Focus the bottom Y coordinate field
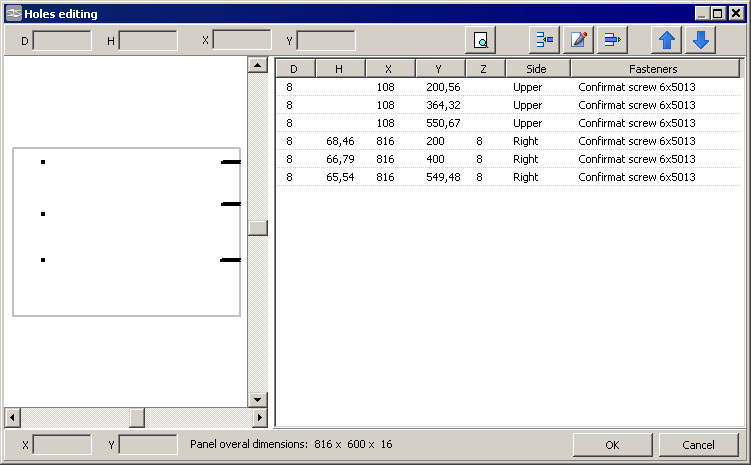 click(148, 444)
